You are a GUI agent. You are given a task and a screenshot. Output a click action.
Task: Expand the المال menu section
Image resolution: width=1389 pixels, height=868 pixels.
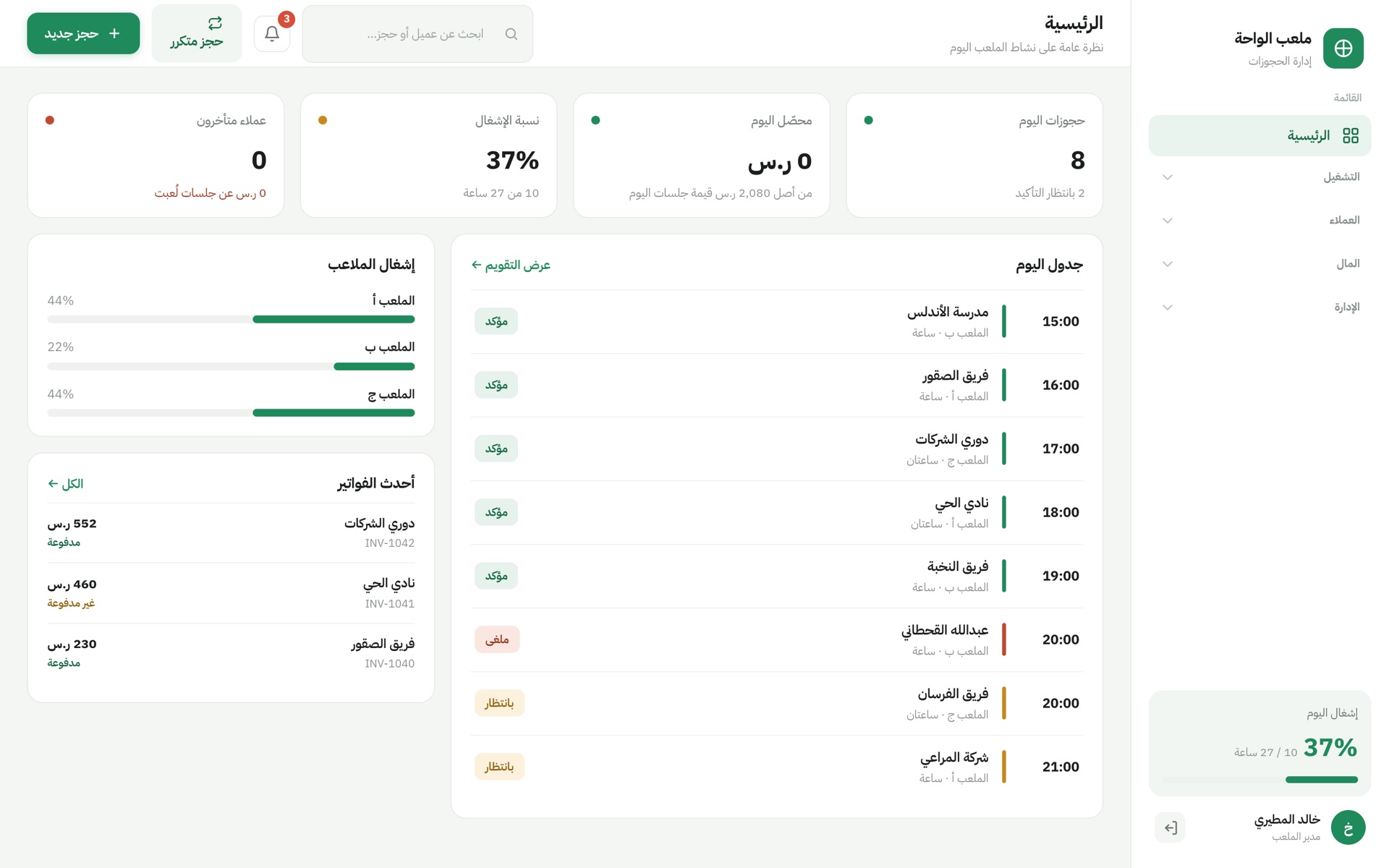coord(1260,264)
